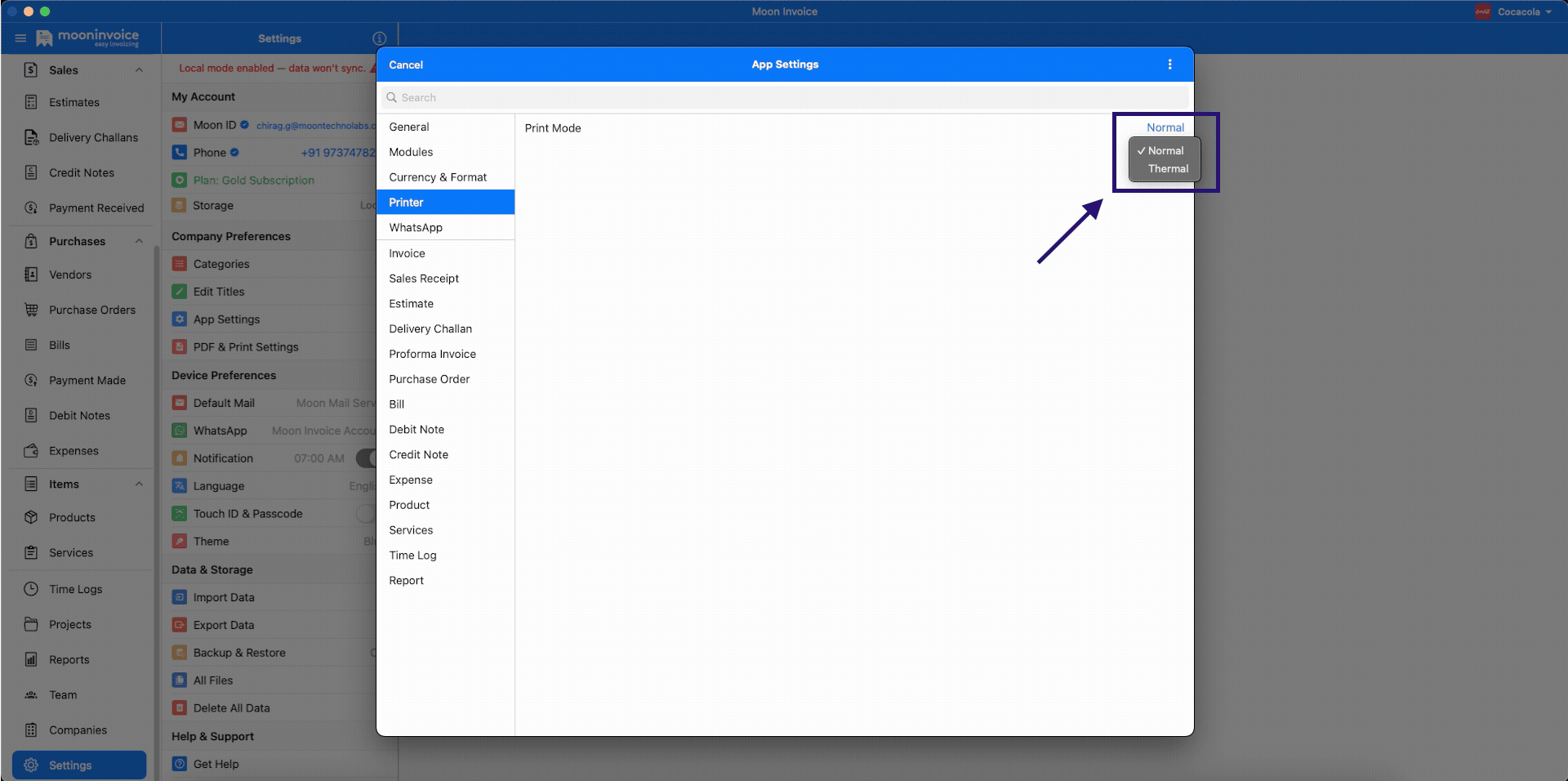
Task: Click the Time Logs clock icon
Action: point(31,588)
